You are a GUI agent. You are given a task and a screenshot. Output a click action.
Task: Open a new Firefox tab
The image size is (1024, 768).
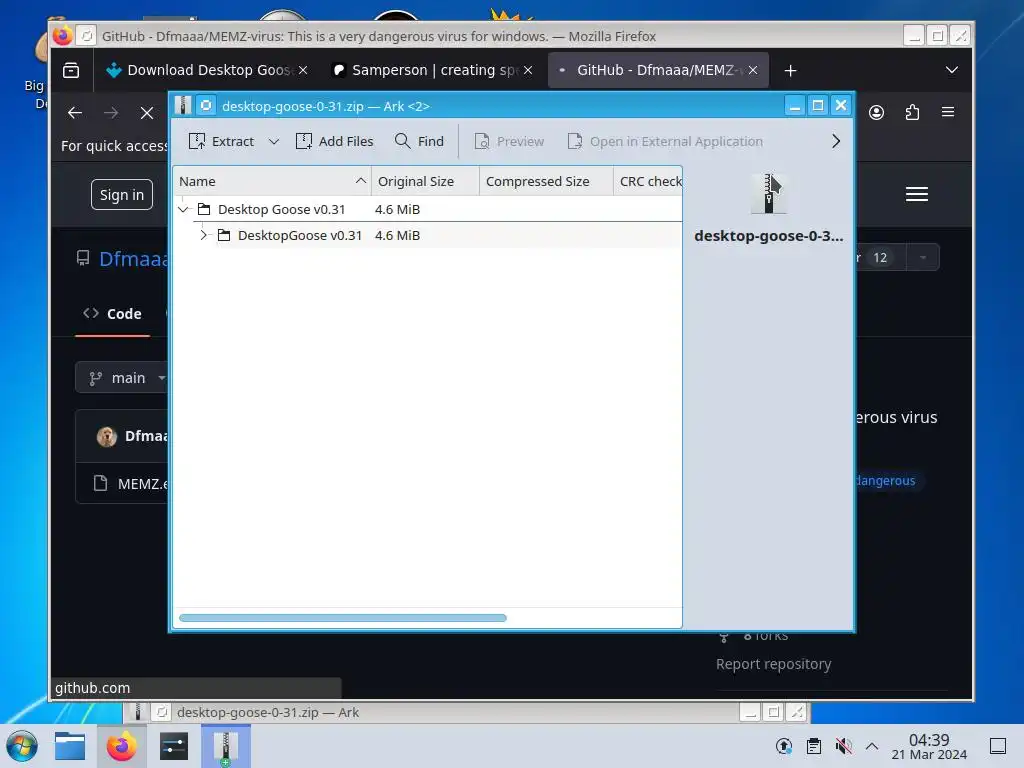coord(790,71)
